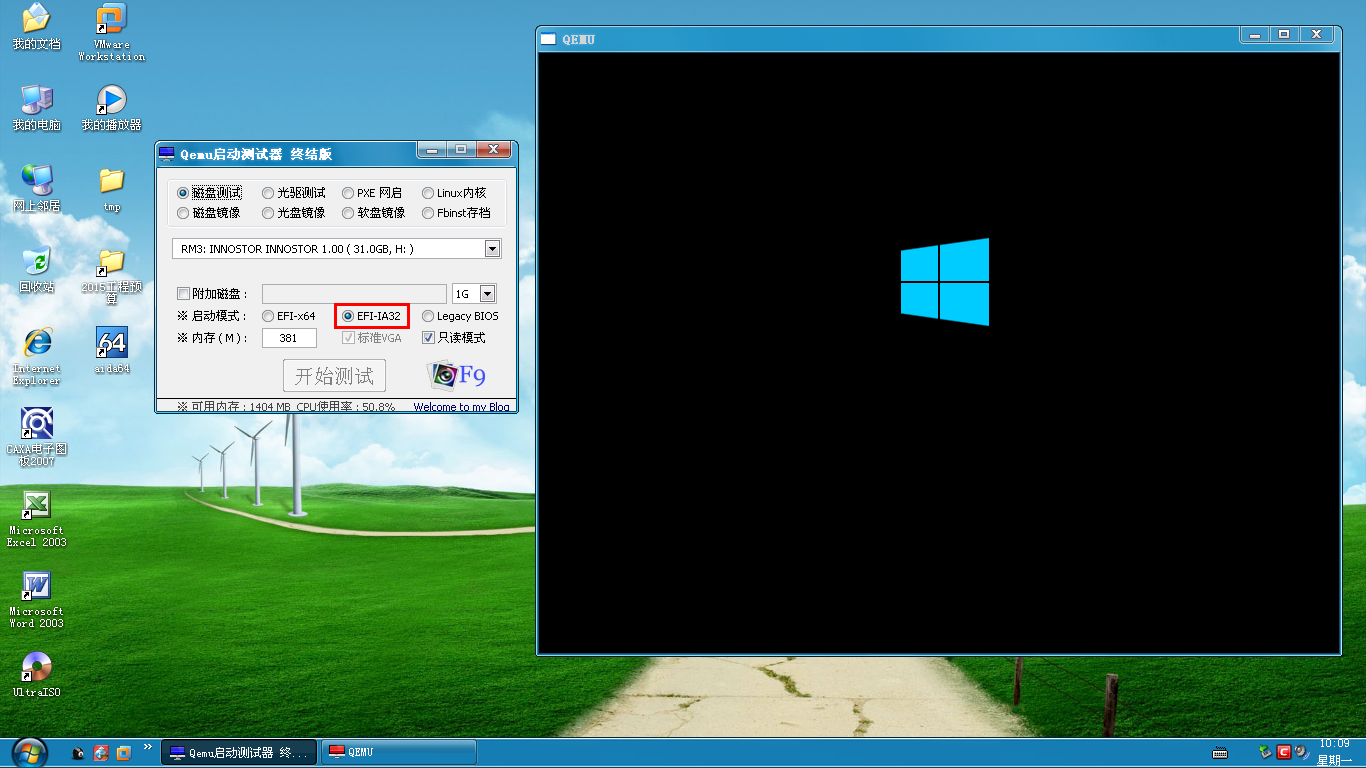Open the 我的电脑 desktop icon

[36, 107]
